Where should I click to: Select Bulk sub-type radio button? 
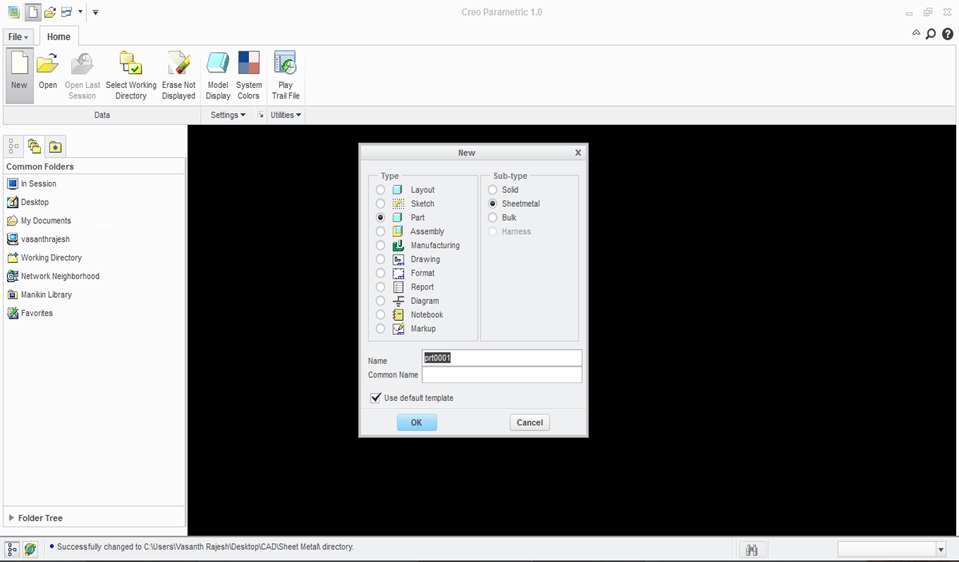pyautogui.click(x=492, y=218)
